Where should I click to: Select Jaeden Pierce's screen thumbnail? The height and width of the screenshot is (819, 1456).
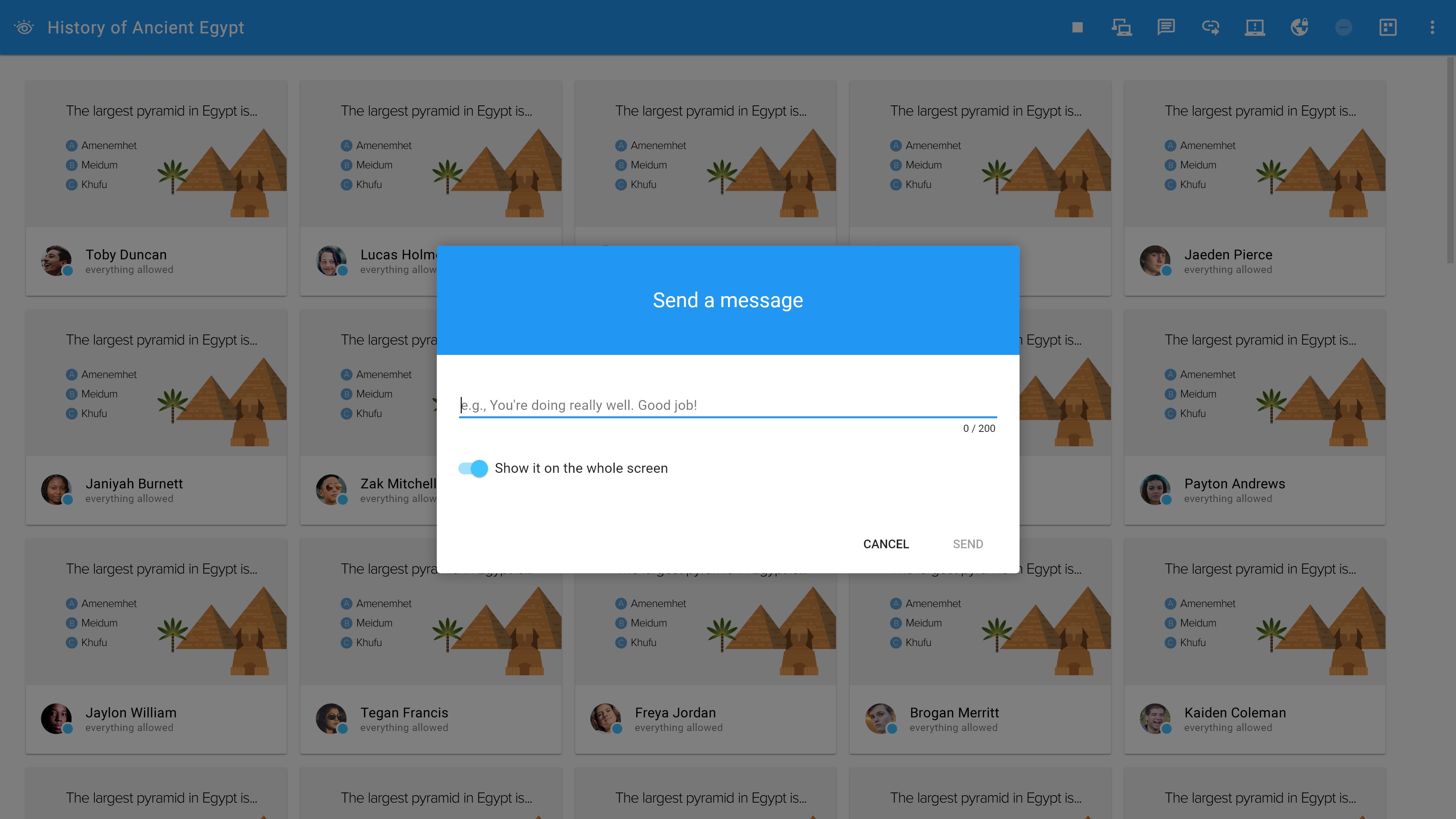click(1255, 154)
